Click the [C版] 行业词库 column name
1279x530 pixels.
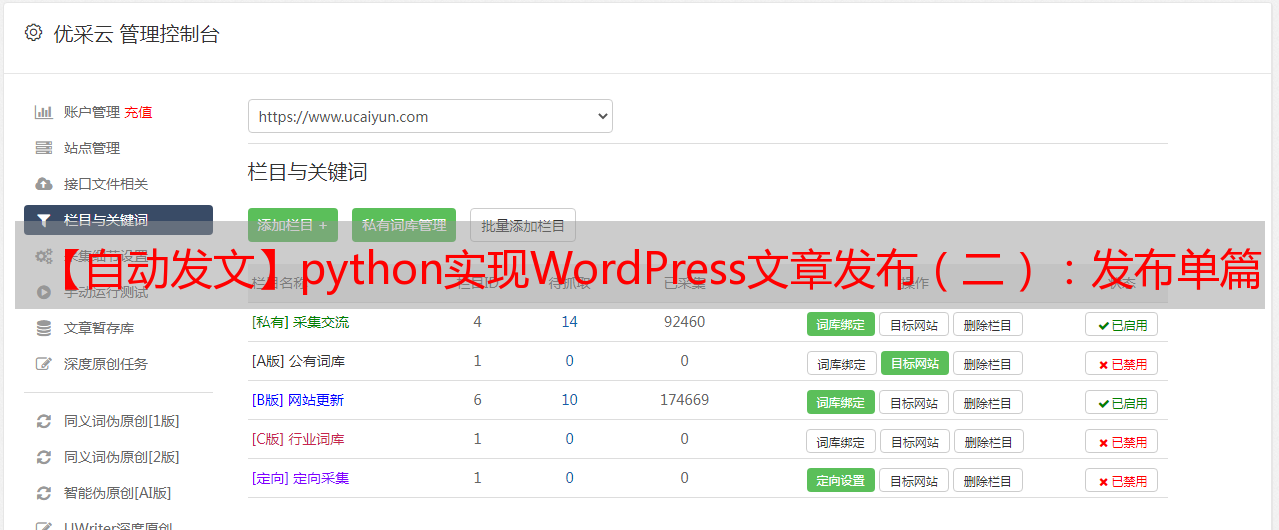pyautogui.click(x=298, y=439)
